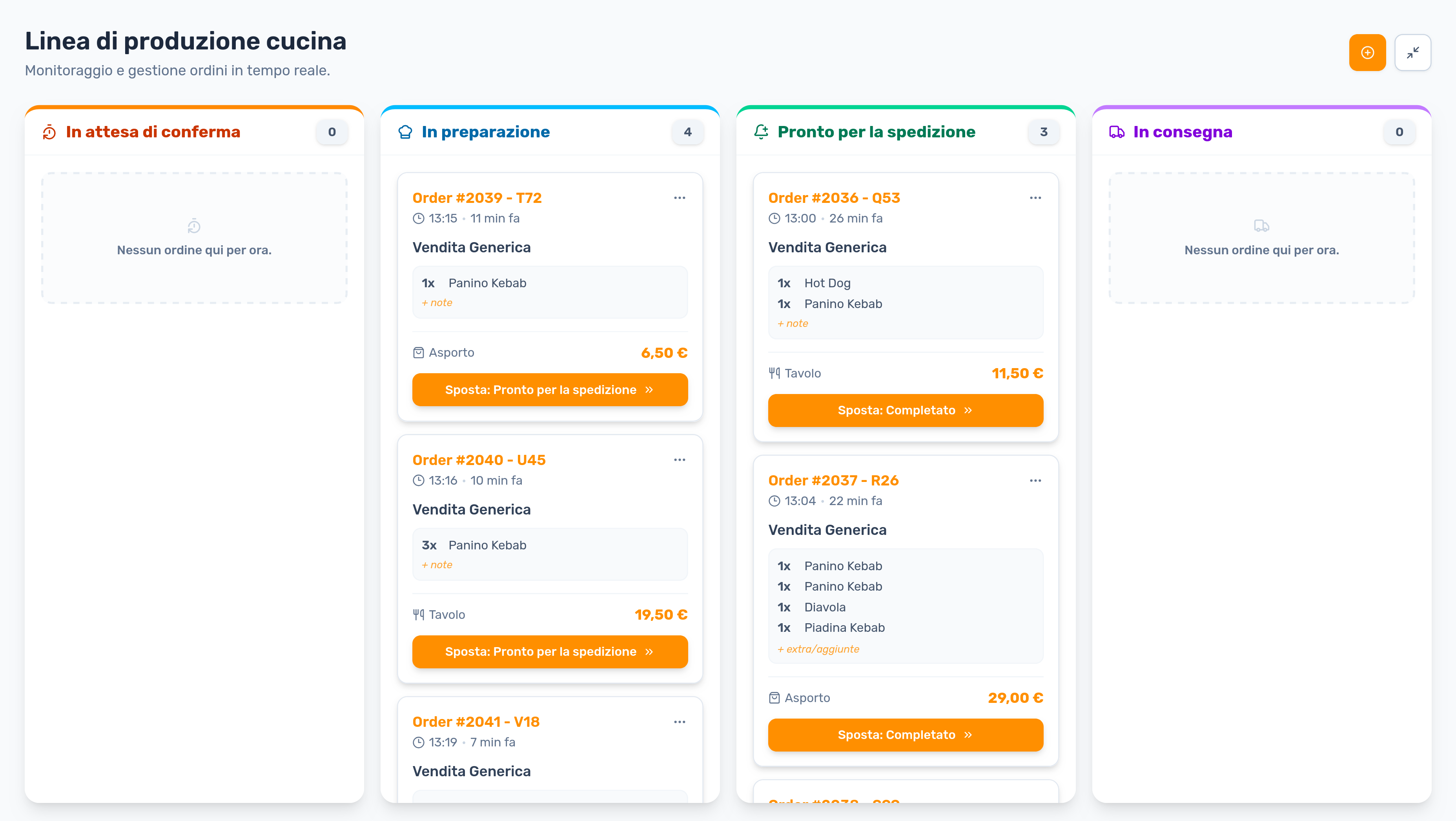This screenshot has height=821, width=1456.
Task: Open options menu for Order #2041 - V18
Action: [x=680, y=722]
